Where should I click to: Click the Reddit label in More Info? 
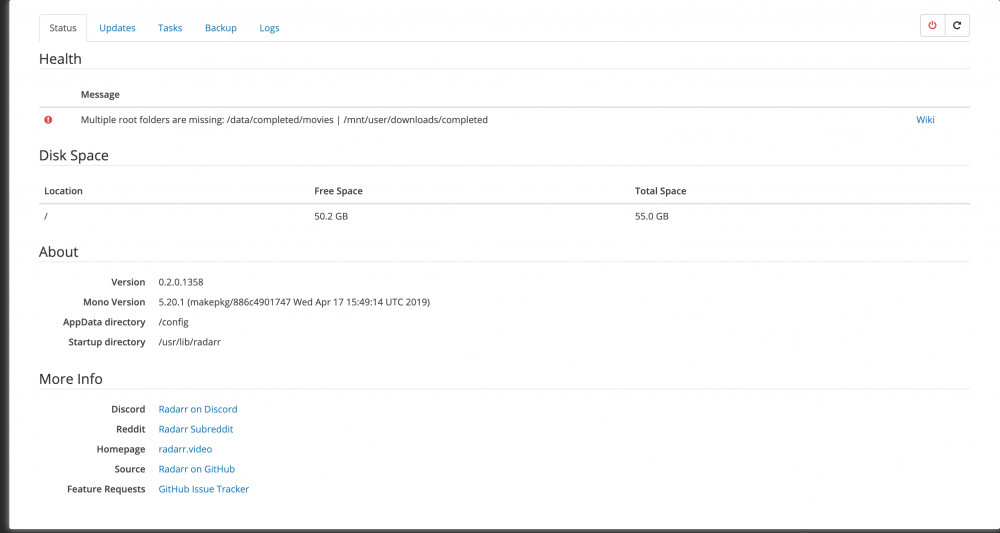pyautogui.click(x=131, y=429)
